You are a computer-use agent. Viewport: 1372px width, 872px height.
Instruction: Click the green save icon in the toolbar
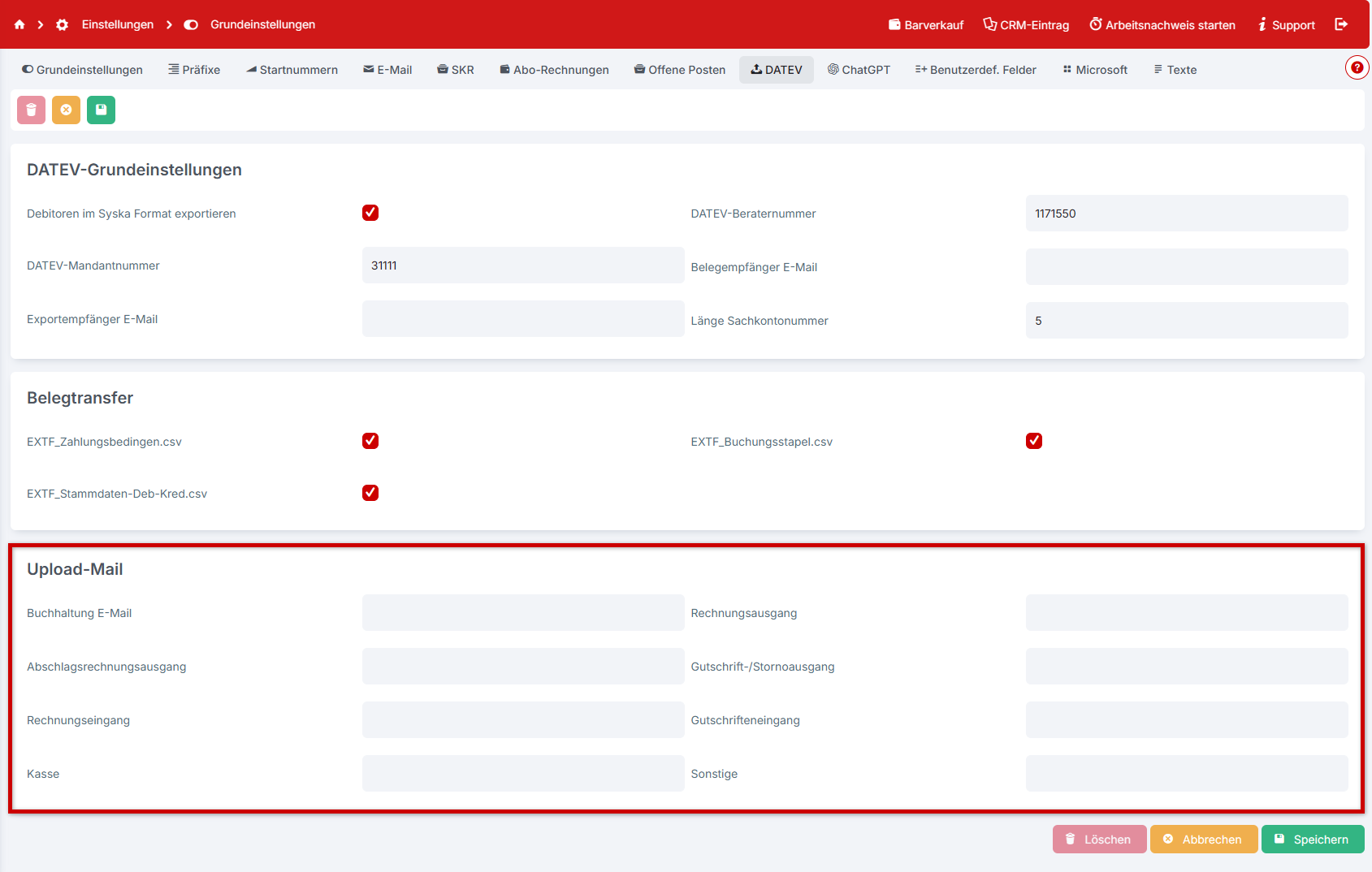point(101,110)
